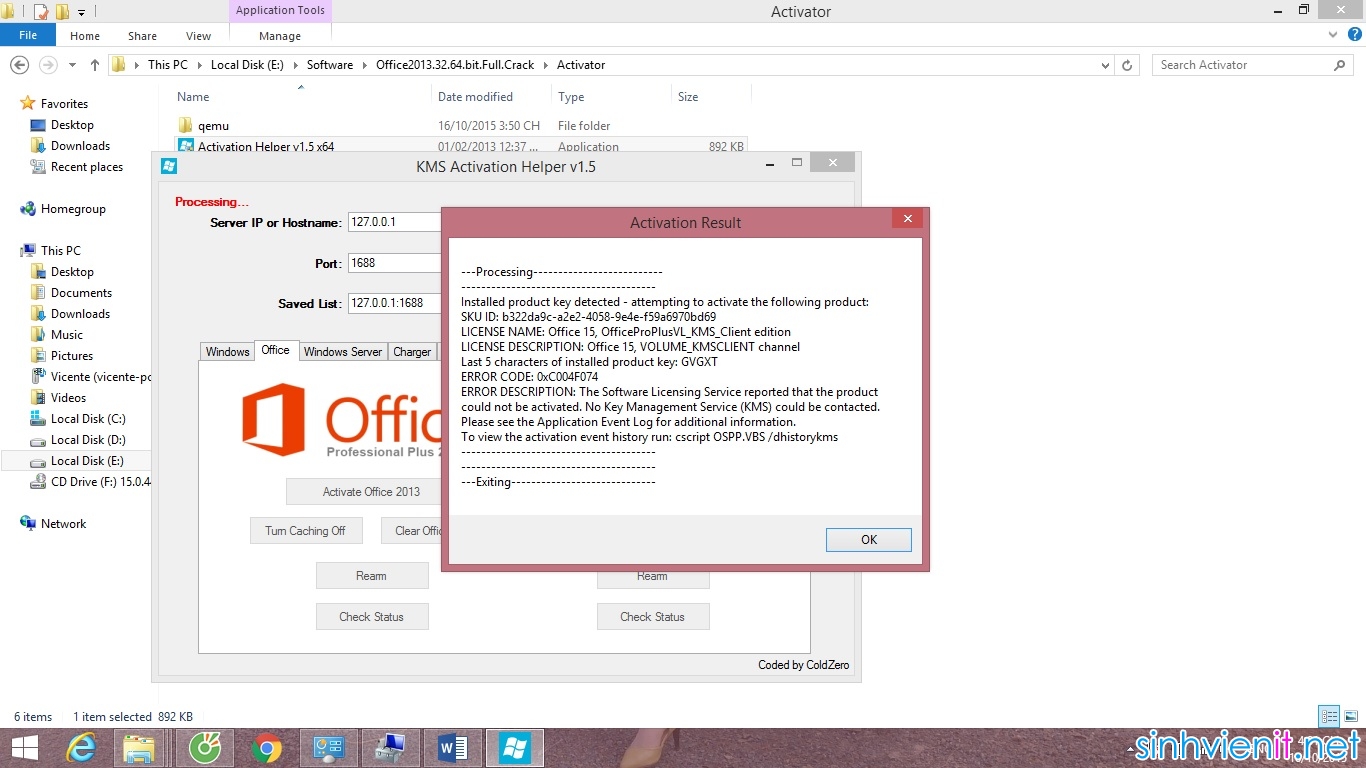This screenshot has height=768, width=1366.
Task: Close the Activation Result dialog
Action: pyautogui.click(x=907, y=219)
